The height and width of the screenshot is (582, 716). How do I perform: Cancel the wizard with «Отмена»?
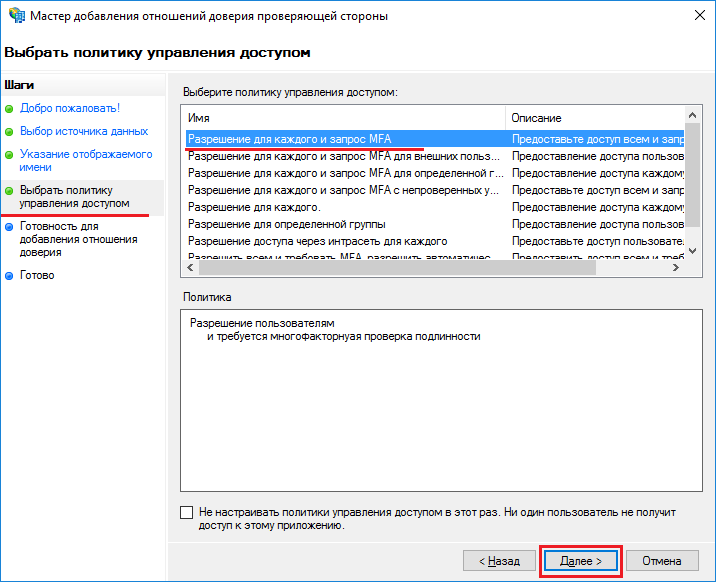[661, 561]
